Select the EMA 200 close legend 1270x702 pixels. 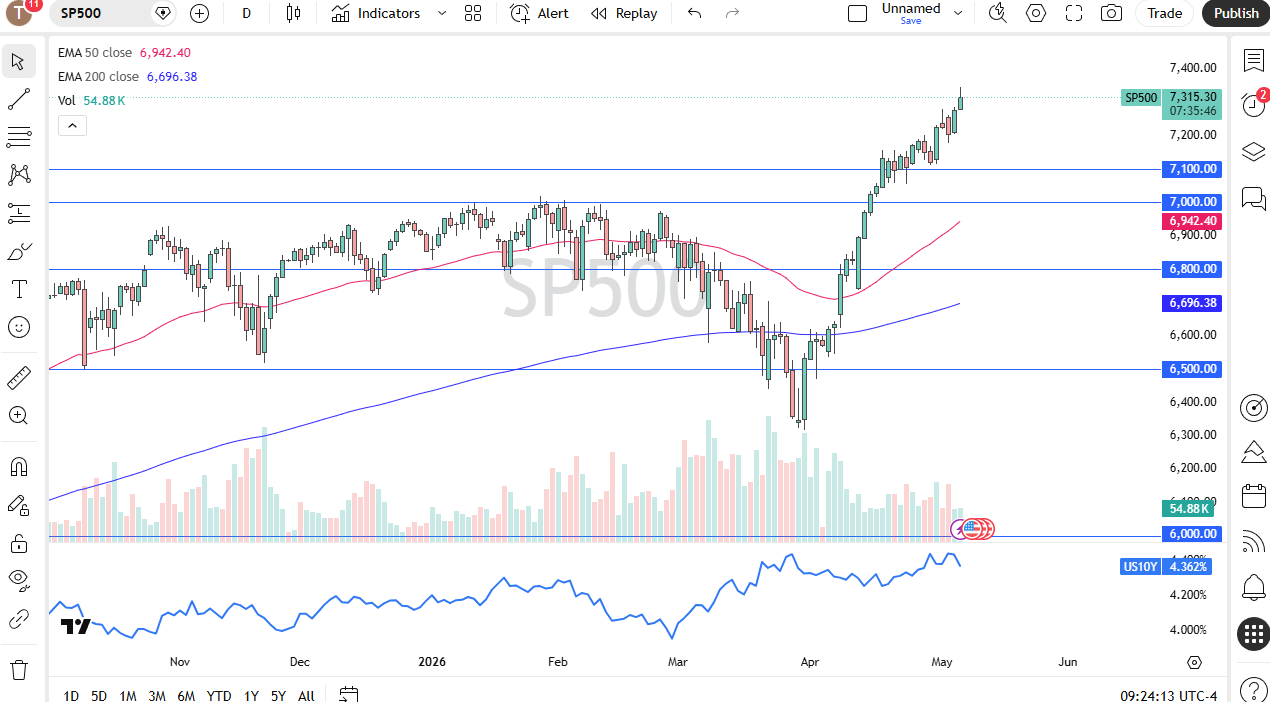(98, 77)
